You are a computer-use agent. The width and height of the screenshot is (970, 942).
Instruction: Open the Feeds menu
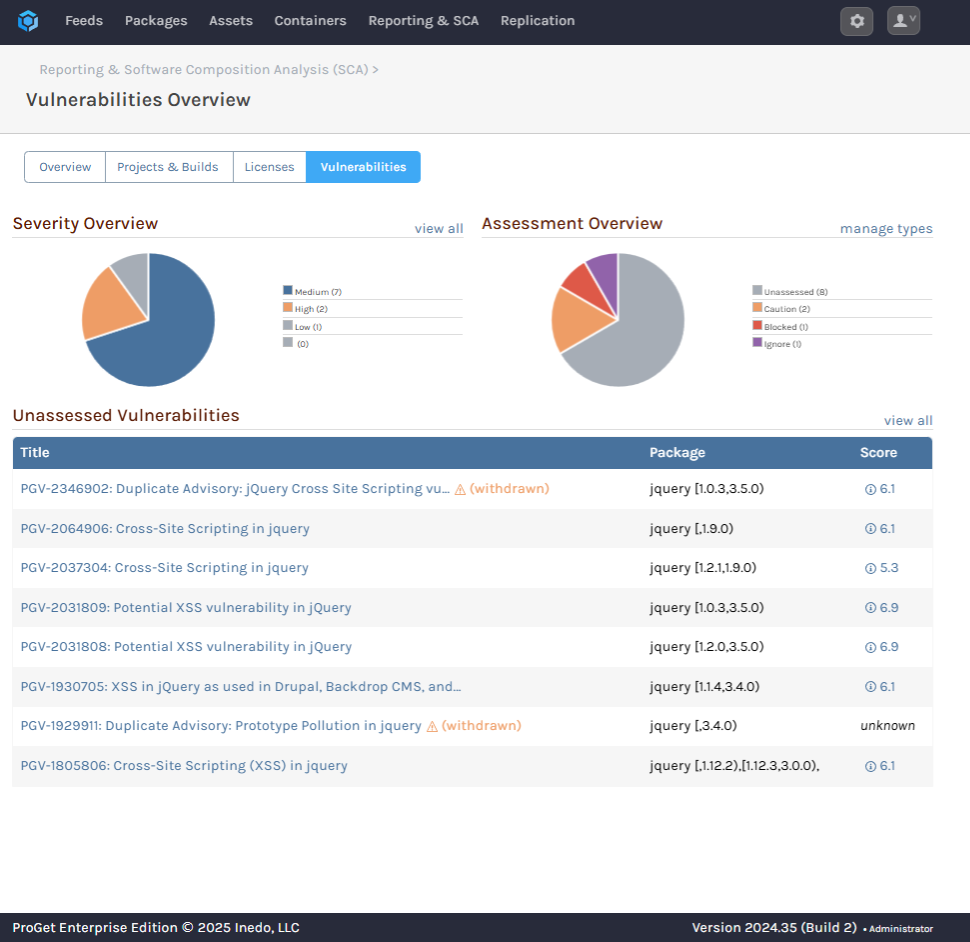coord(84,21)
